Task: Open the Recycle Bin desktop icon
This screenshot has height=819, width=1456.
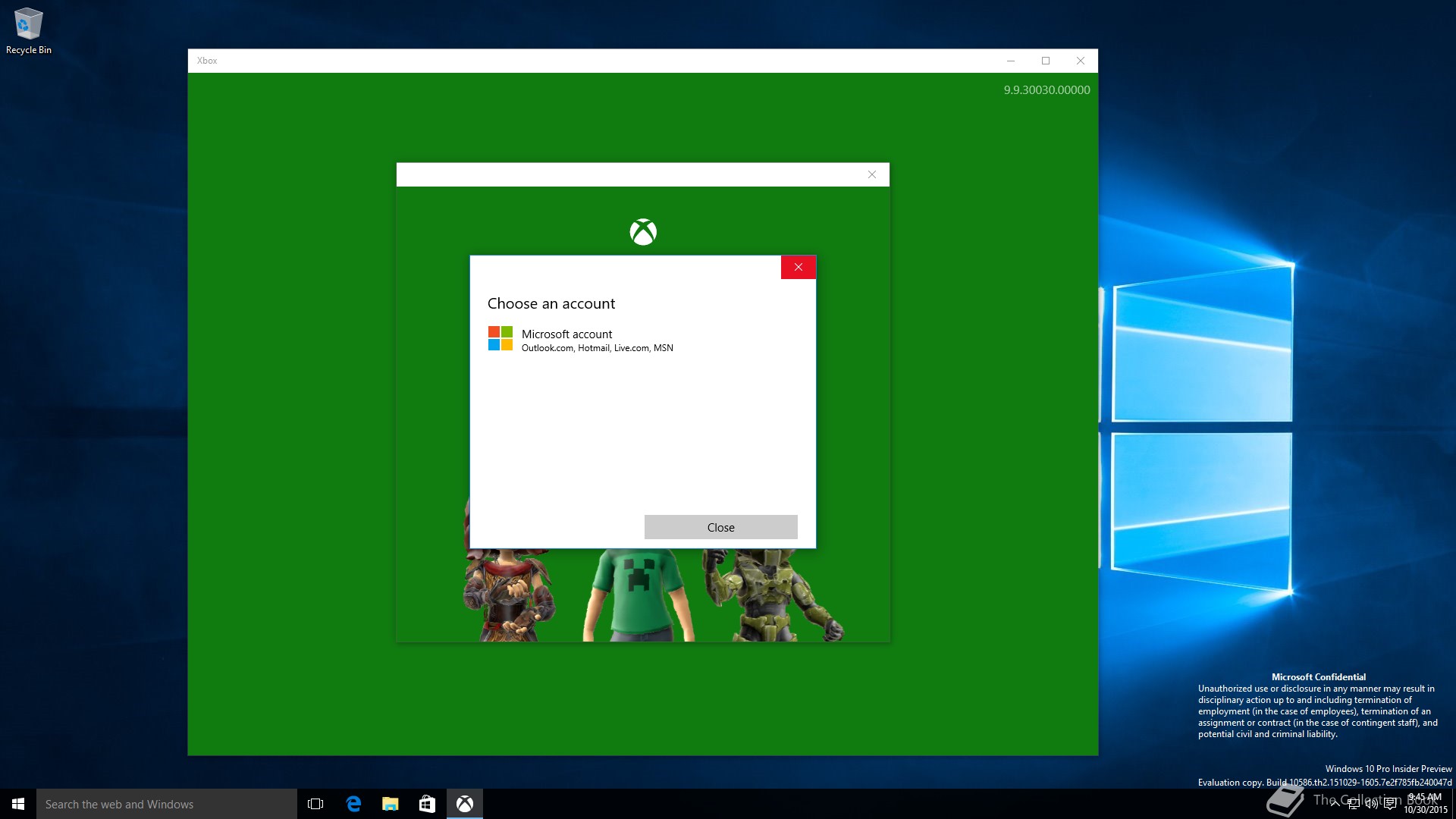Action: (x=29, y=31)
